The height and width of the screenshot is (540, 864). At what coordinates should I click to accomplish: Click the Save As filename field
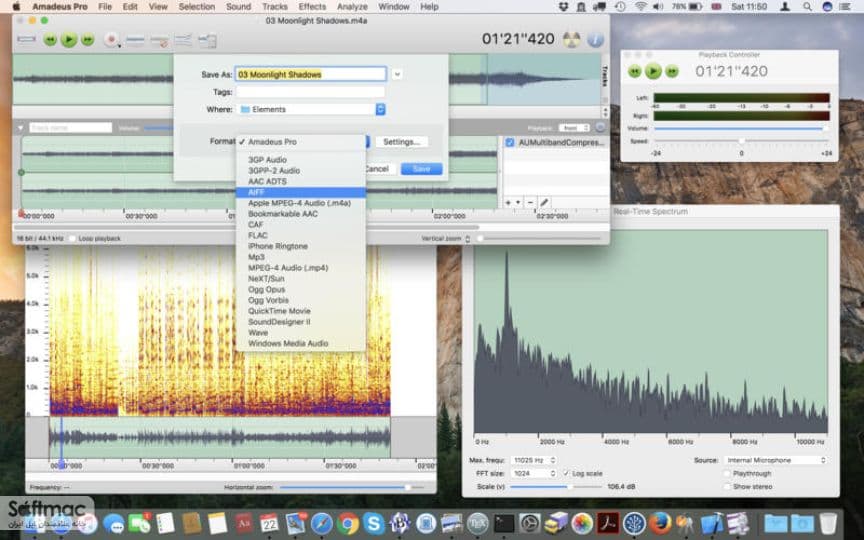311,74
